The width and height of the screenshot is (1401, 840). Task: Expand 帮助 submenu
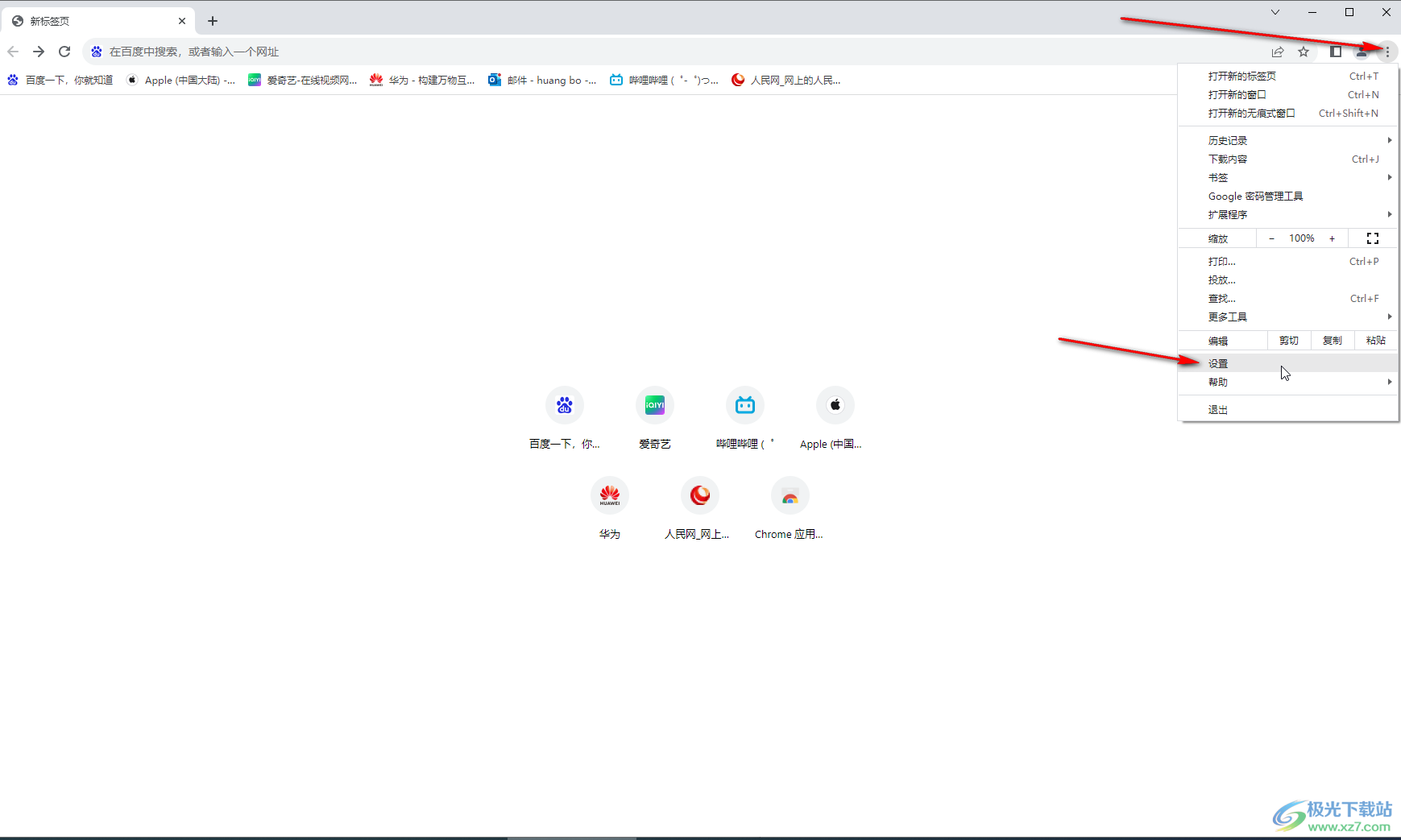point(1288,382)
